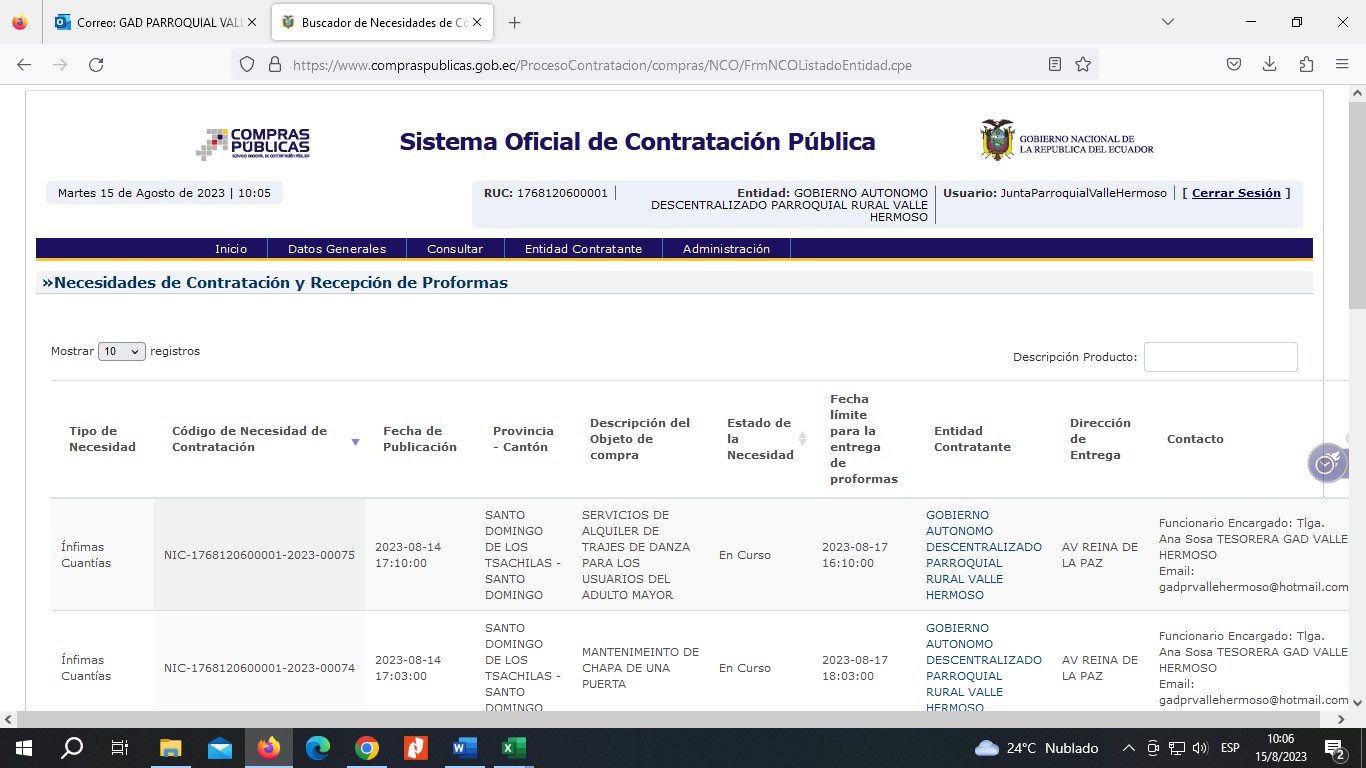Screen dimensions: 1366x768
Task: Open reader view icon in address bar
Action: tap(1055, 64)
